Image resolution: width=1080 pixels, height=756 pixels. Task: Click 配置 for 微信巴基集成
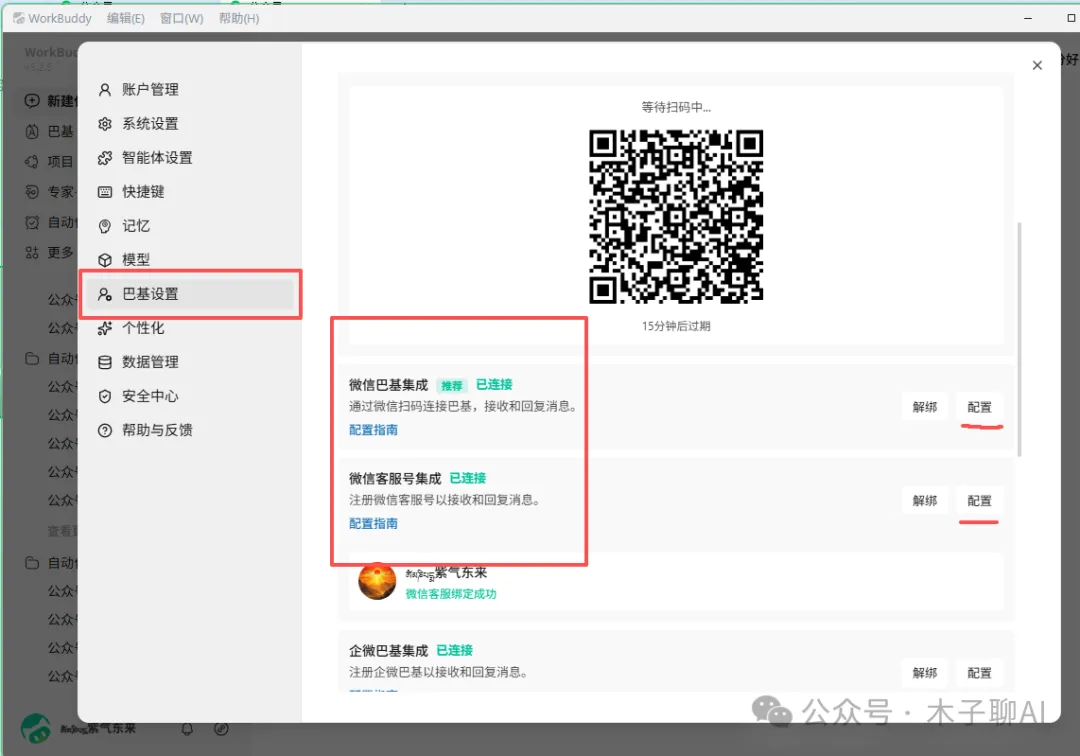click(979, 407)
